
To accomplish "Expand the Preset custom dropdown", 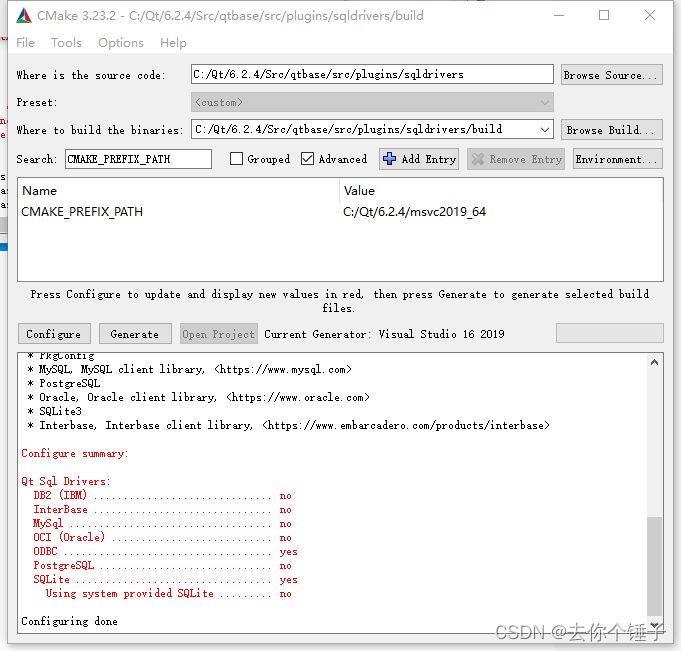I will [372, 102].
